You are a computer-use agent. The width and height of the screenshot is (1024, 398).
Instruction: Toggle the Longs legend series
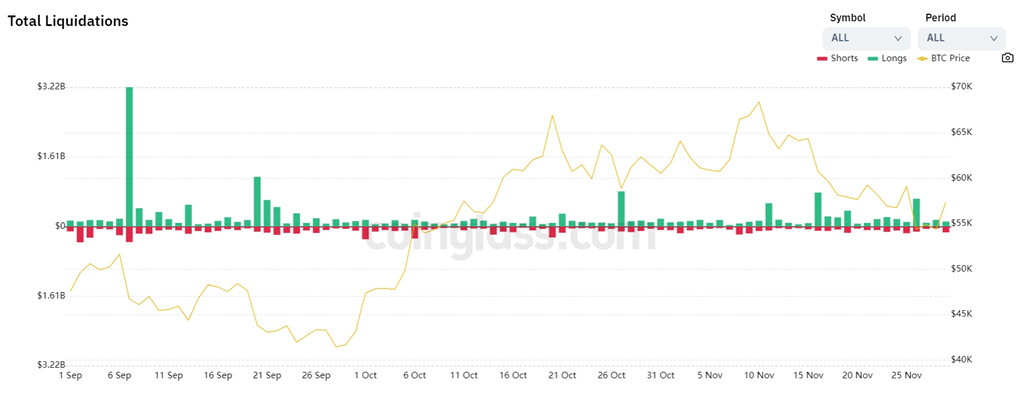pyautogui.click(x=887, y=58)
